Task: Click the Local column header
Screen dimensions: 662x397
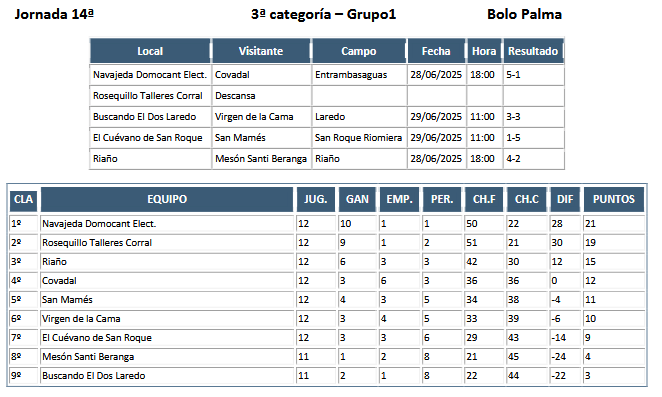Action: (x=150, y=51)
